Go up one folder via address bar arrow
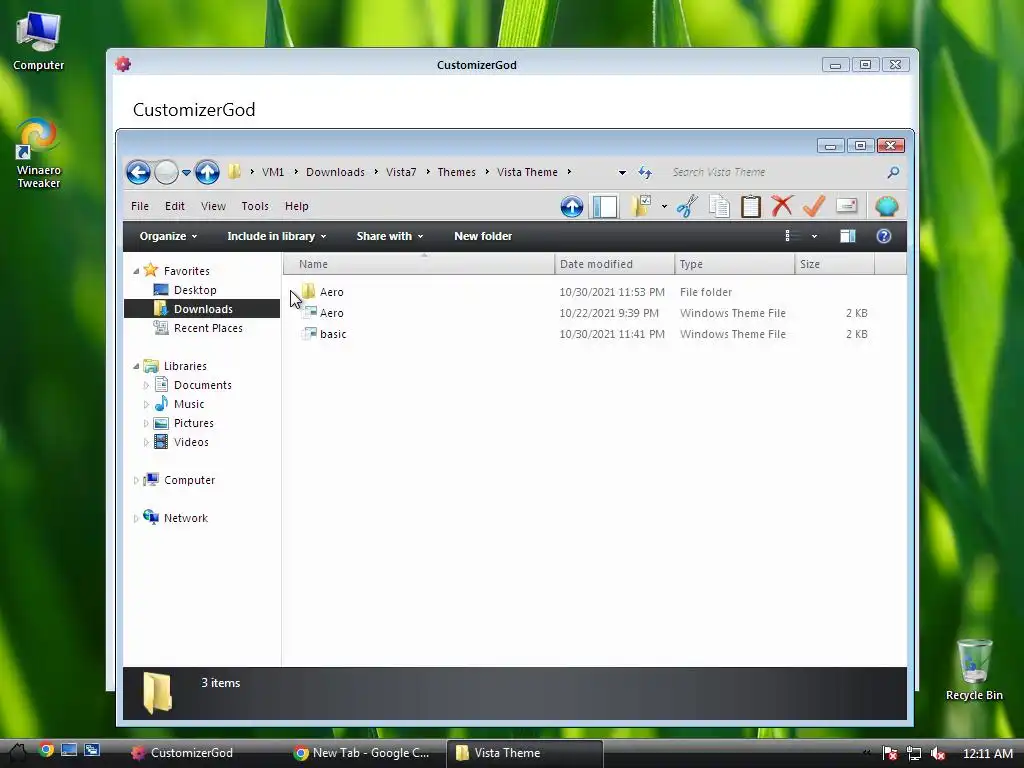 (207, 172)
